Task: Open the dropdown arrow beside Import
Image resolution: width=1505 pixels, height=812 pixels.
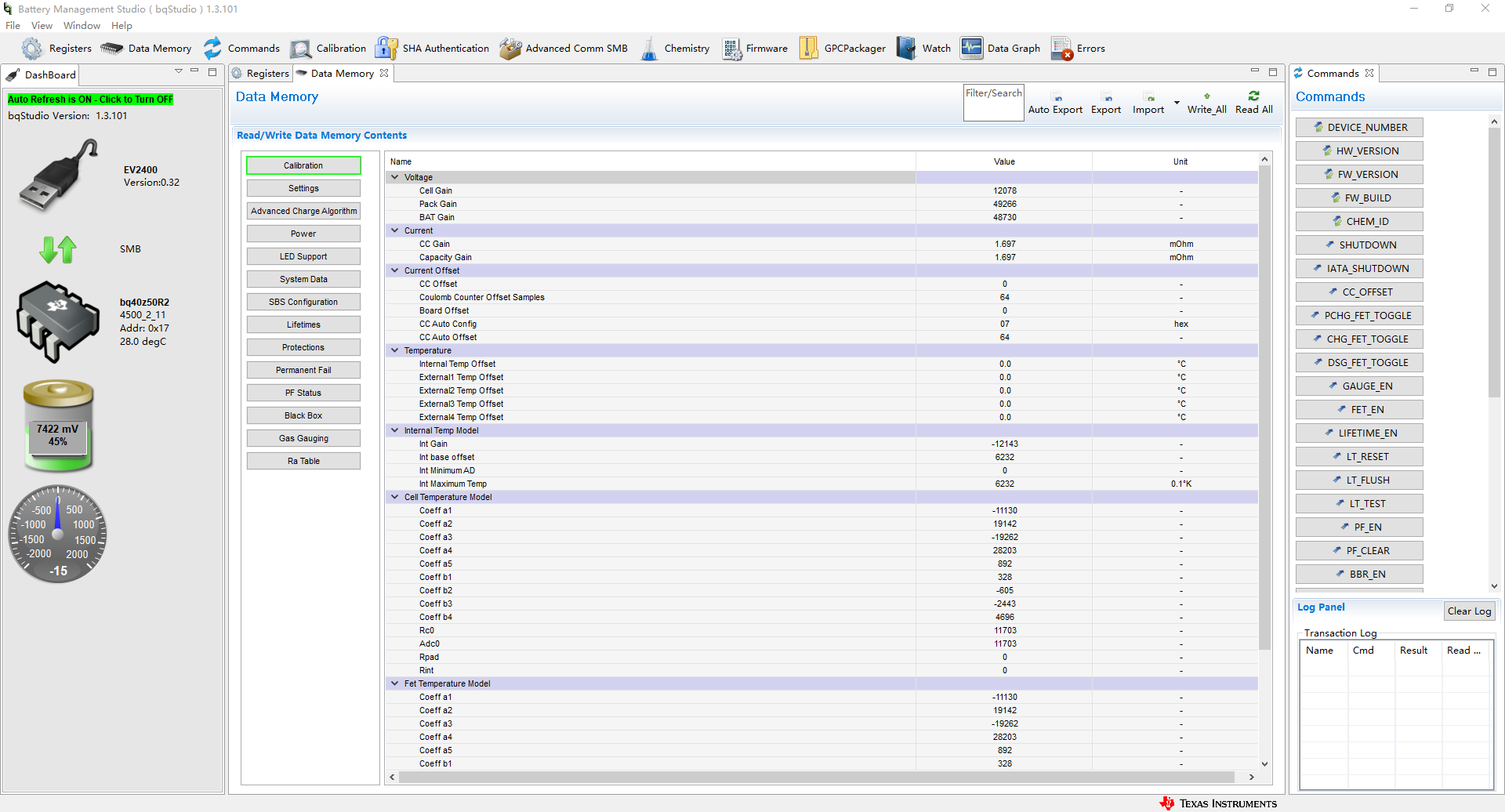Action: 1177,103
